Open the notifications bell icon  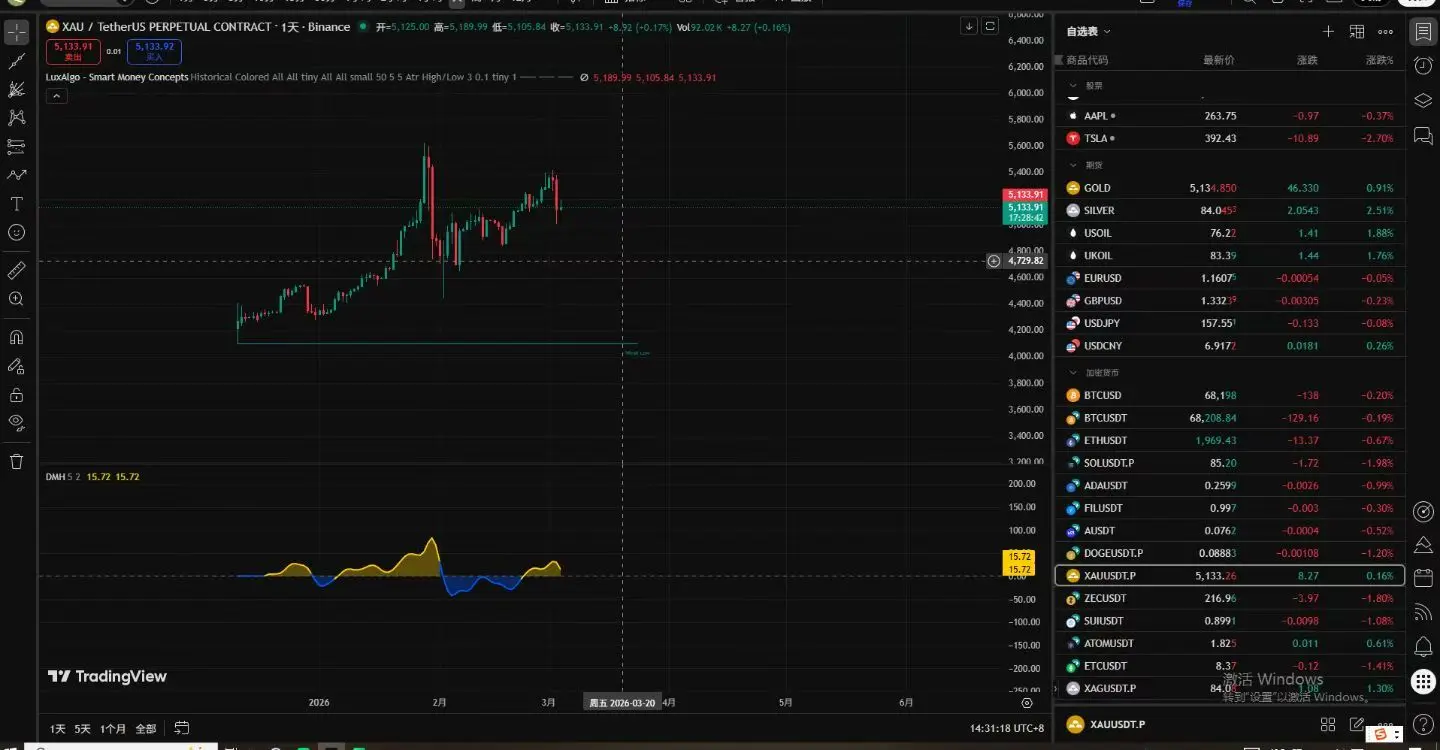(x=1422, y=645)
